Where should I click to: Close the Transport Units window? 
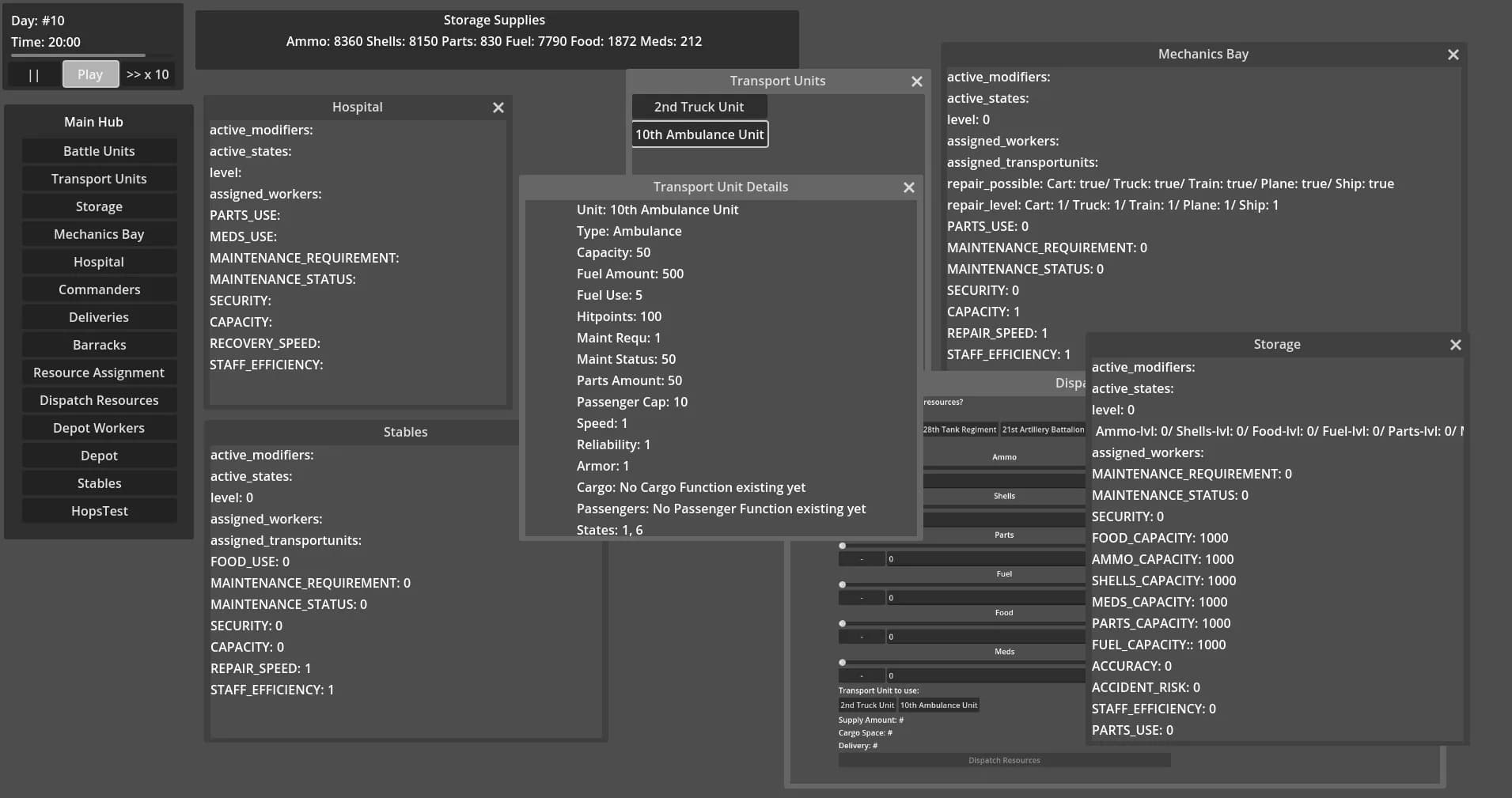[917, 81]
